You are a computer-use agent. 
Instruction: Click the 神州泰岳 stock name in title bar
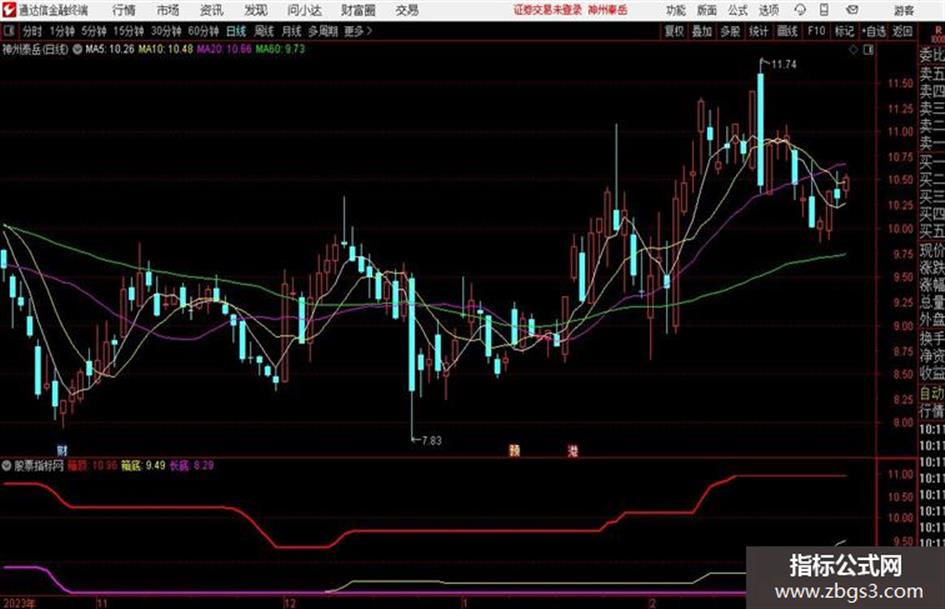pos(608,10)
